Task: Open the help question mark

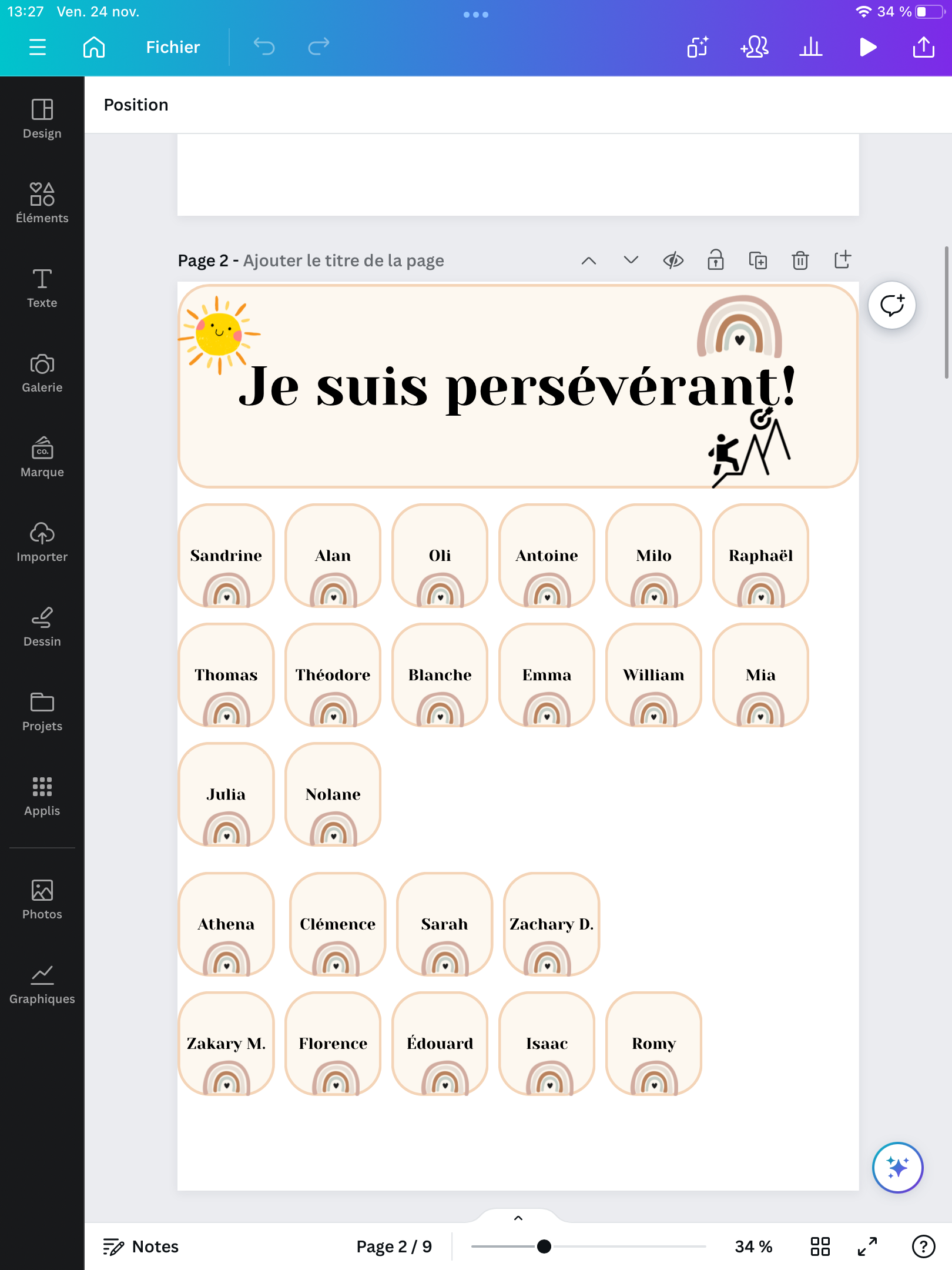Action: pyautogui.click(x=924, y=1246)
